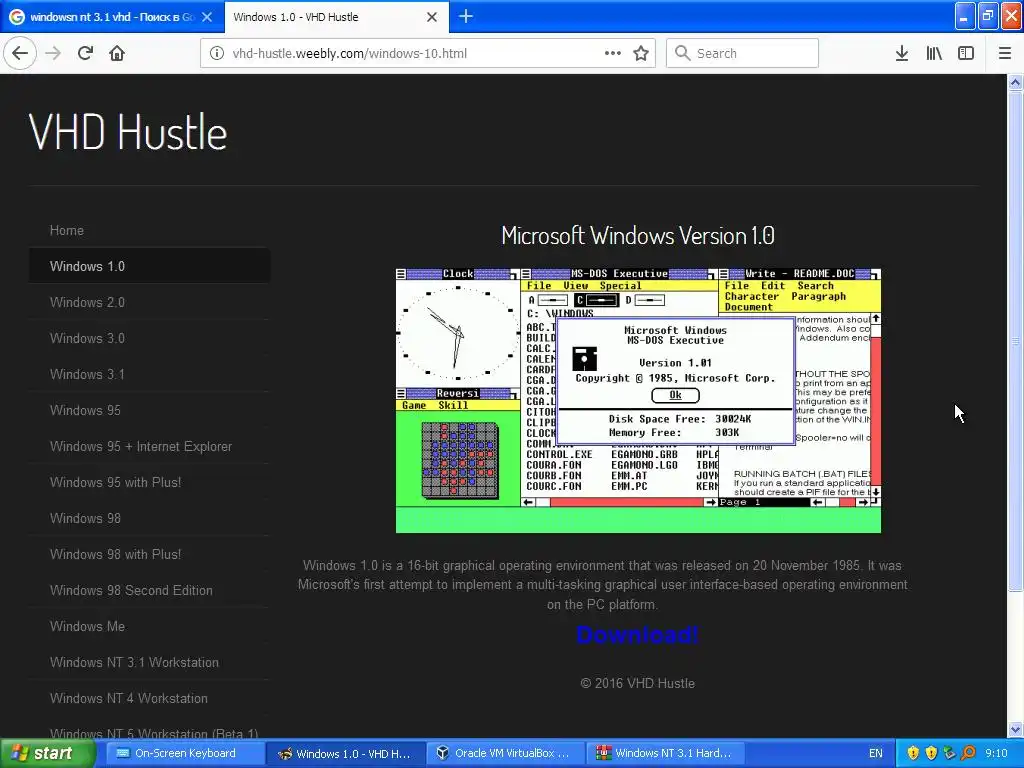
Task: Close the Windows 1.0 - VHD Hustle tab
Action: pos(432,17)
